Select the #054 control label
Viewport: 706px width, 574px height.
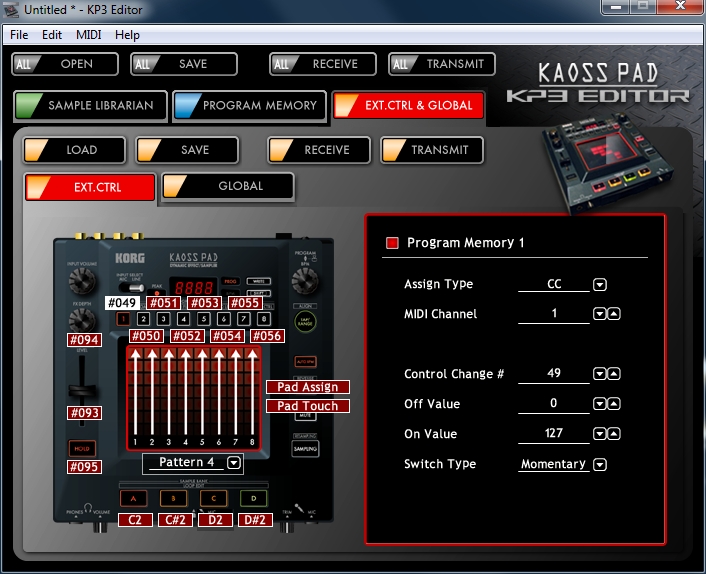(x=227, y=336)
